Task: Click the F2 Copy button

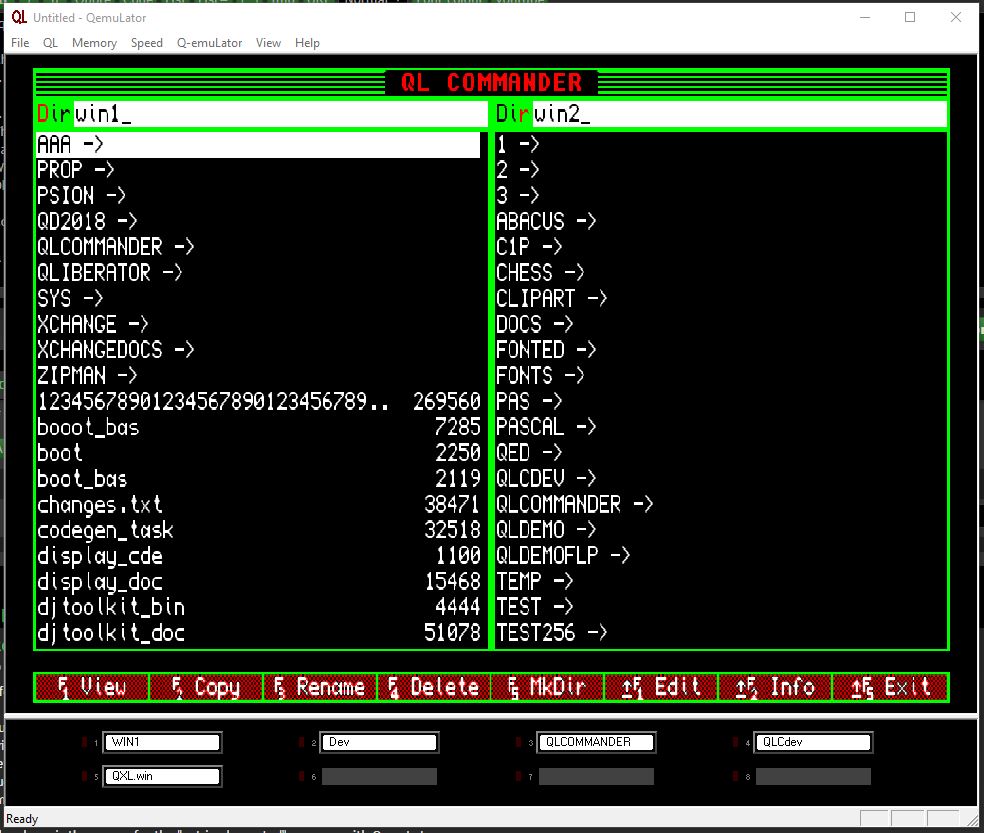Action: coord(206,687)
